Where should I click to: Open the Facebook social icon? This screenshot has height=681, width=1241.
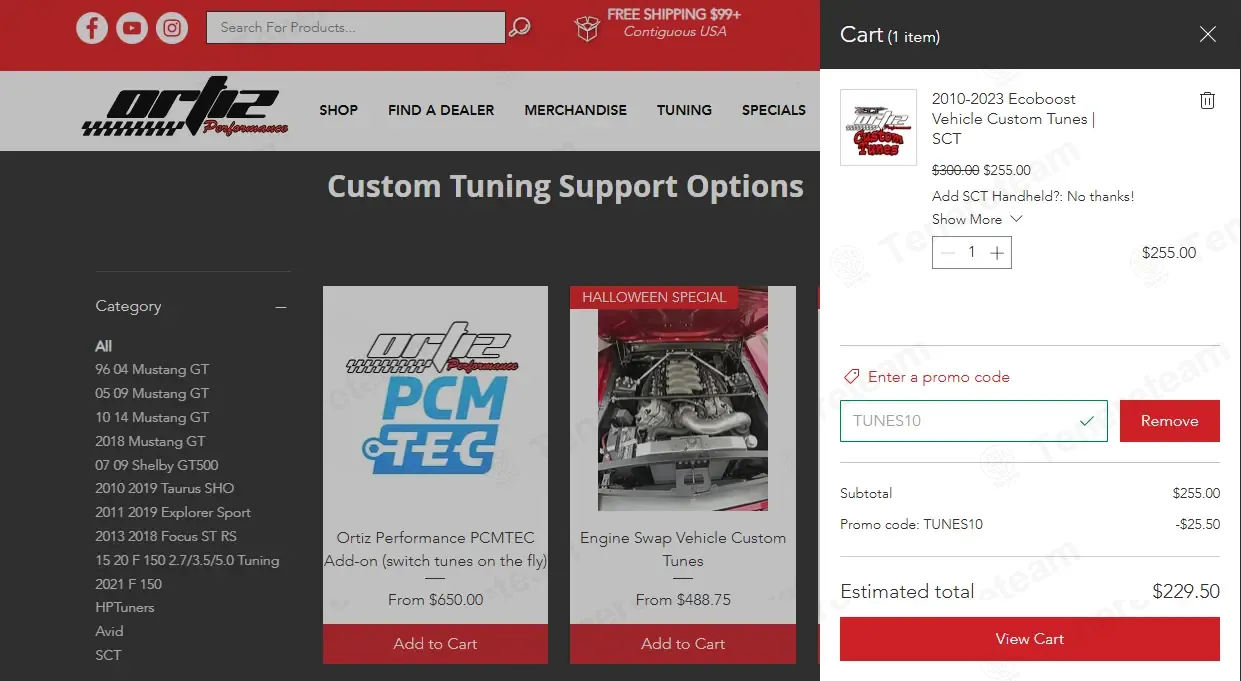[92, 28]
